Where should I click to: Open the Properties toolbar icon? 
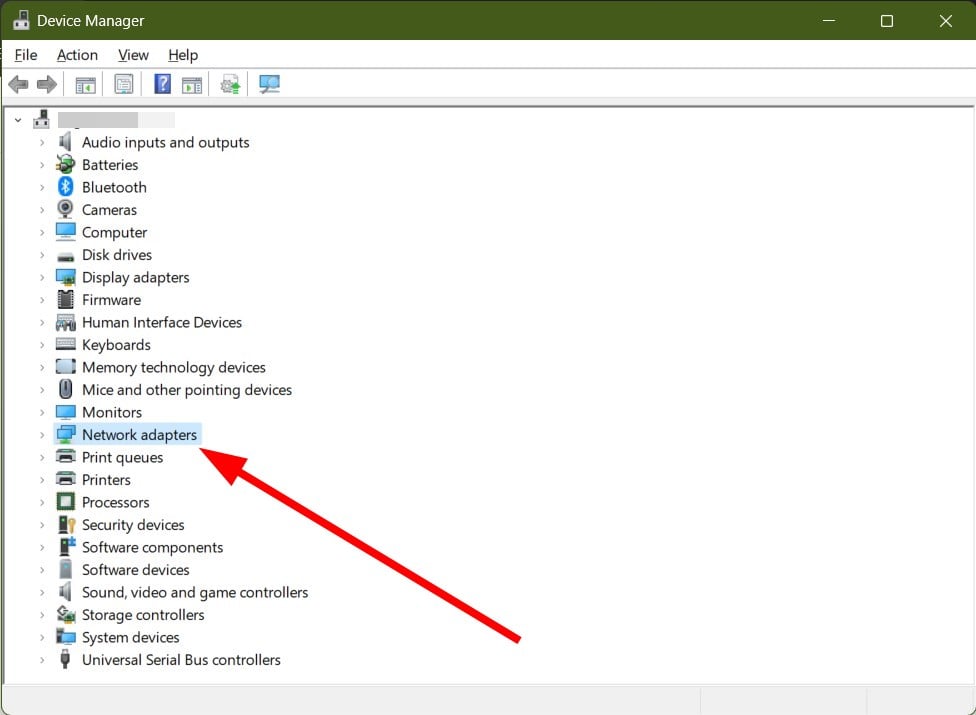coord(124,84)
